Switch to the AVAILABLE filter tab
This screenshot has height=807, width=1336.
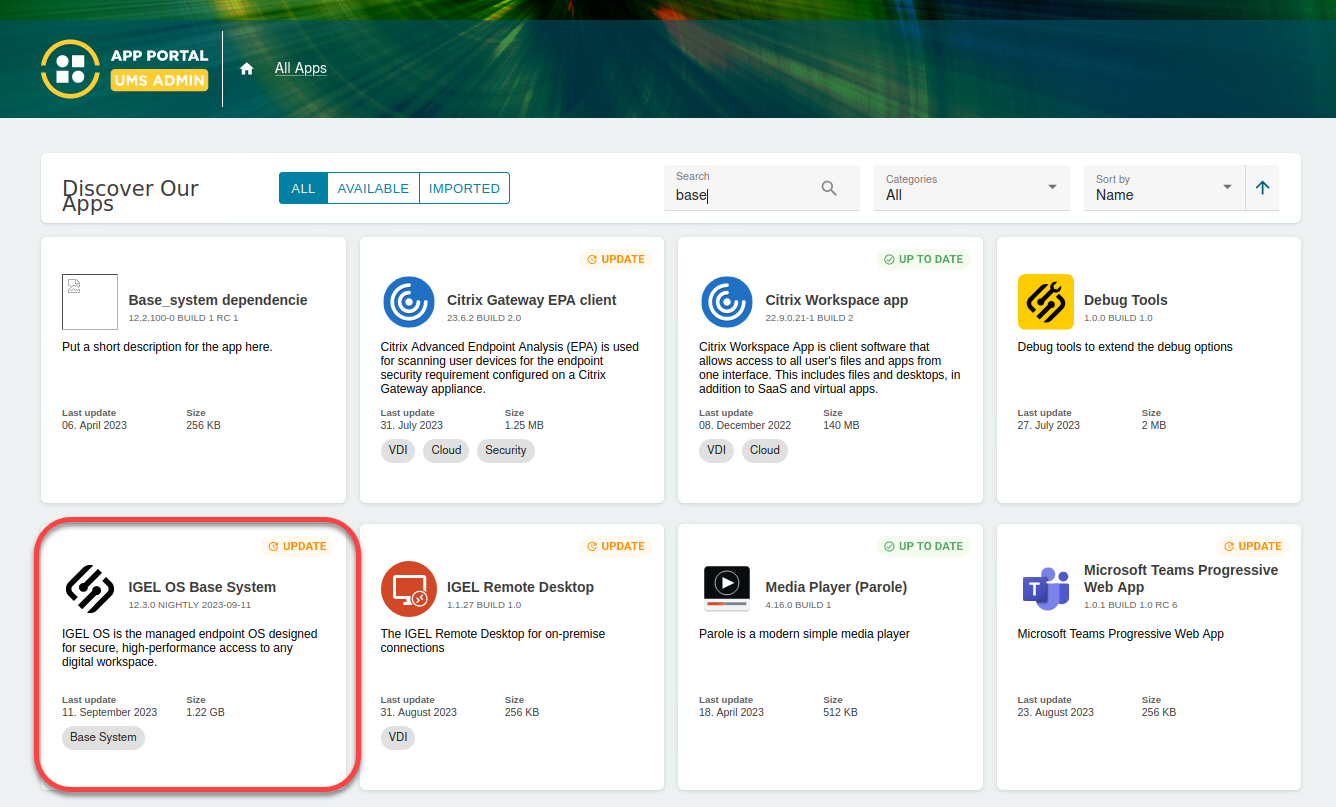point(373,187)
